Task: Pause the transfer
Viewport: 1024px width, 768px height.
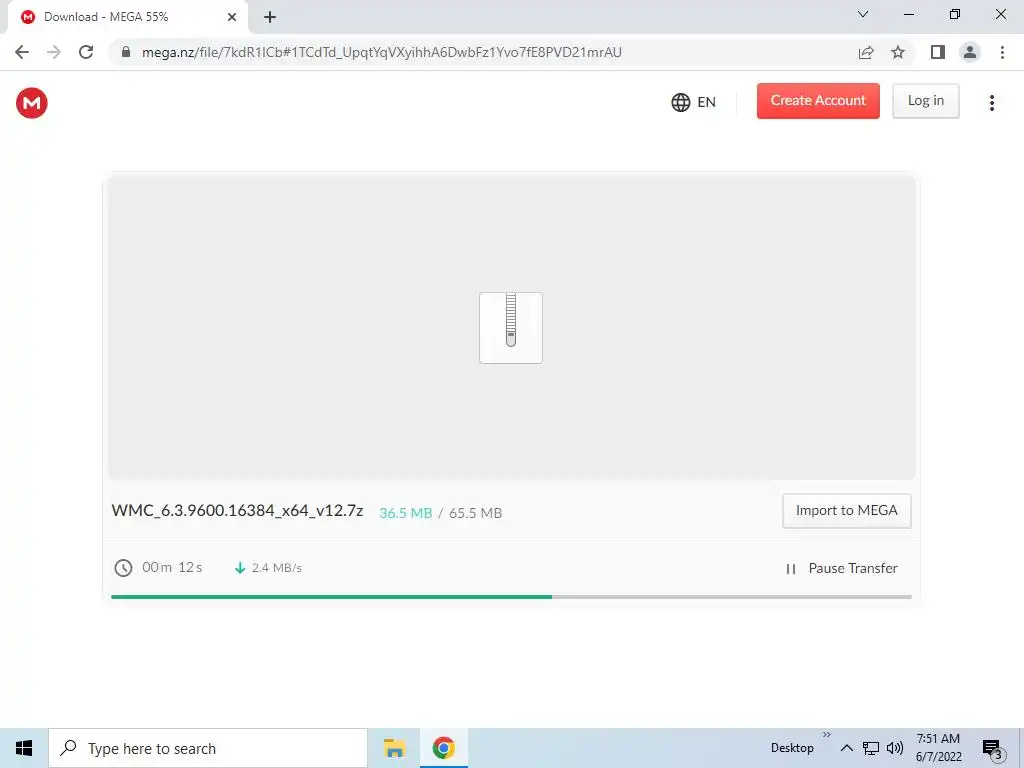Action: (842, 568)
